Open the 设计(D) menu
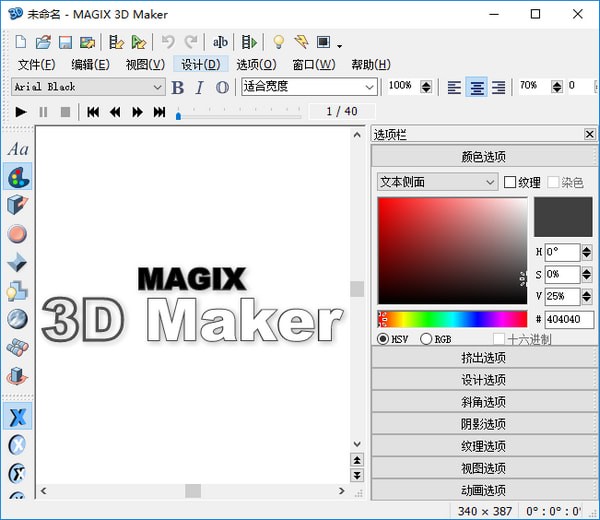The width and height of the screenshot is (600, 520). coord(201,64)
